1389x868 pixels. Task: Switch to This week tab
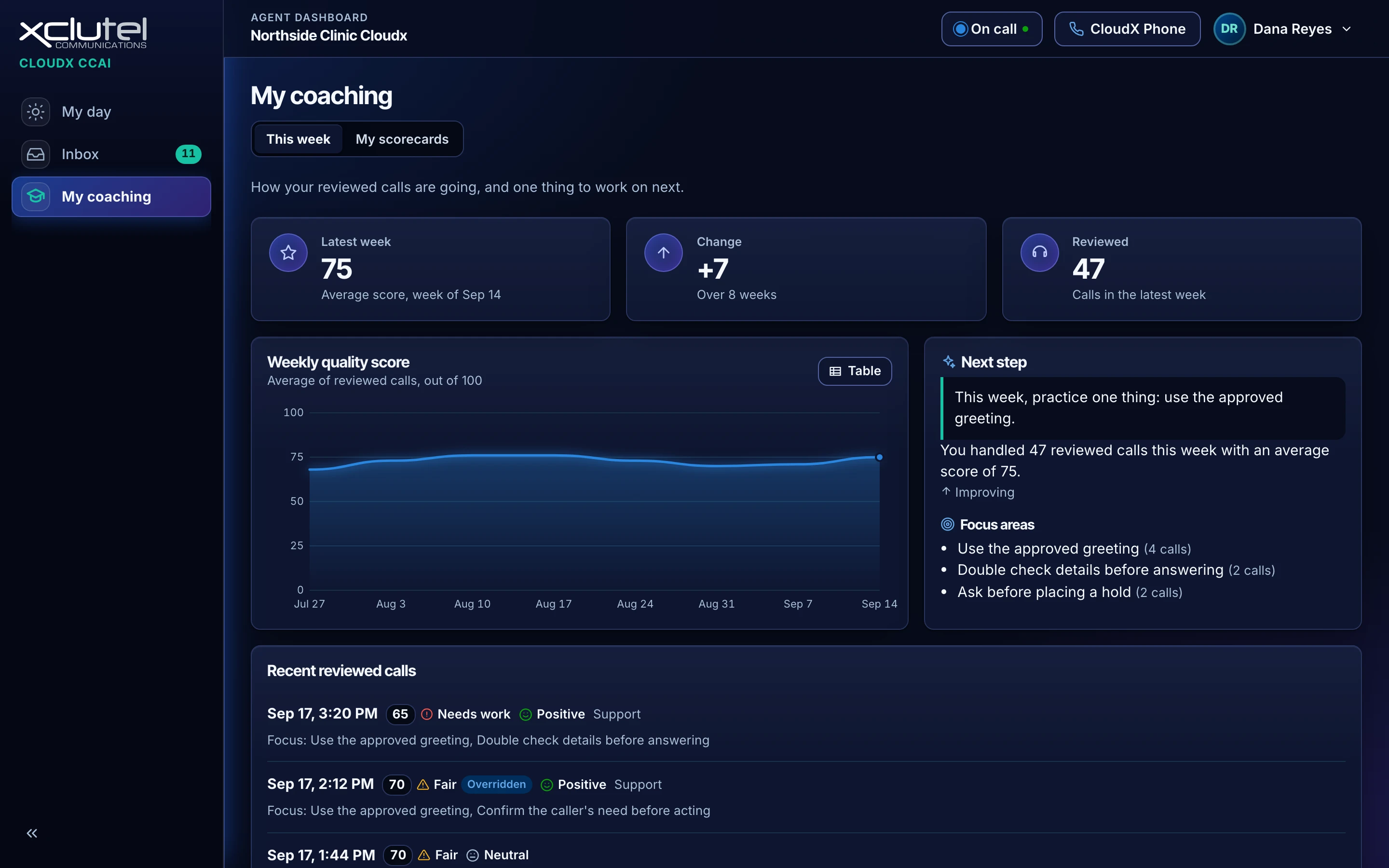pos(298,139)
